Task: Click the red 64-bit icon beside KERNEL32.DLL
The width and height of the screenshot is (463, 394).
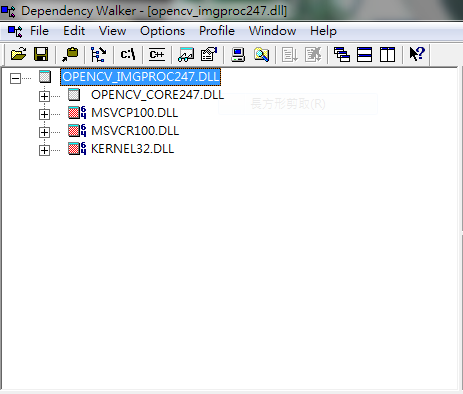Action: pyautogui.click(x=77, y=149)
